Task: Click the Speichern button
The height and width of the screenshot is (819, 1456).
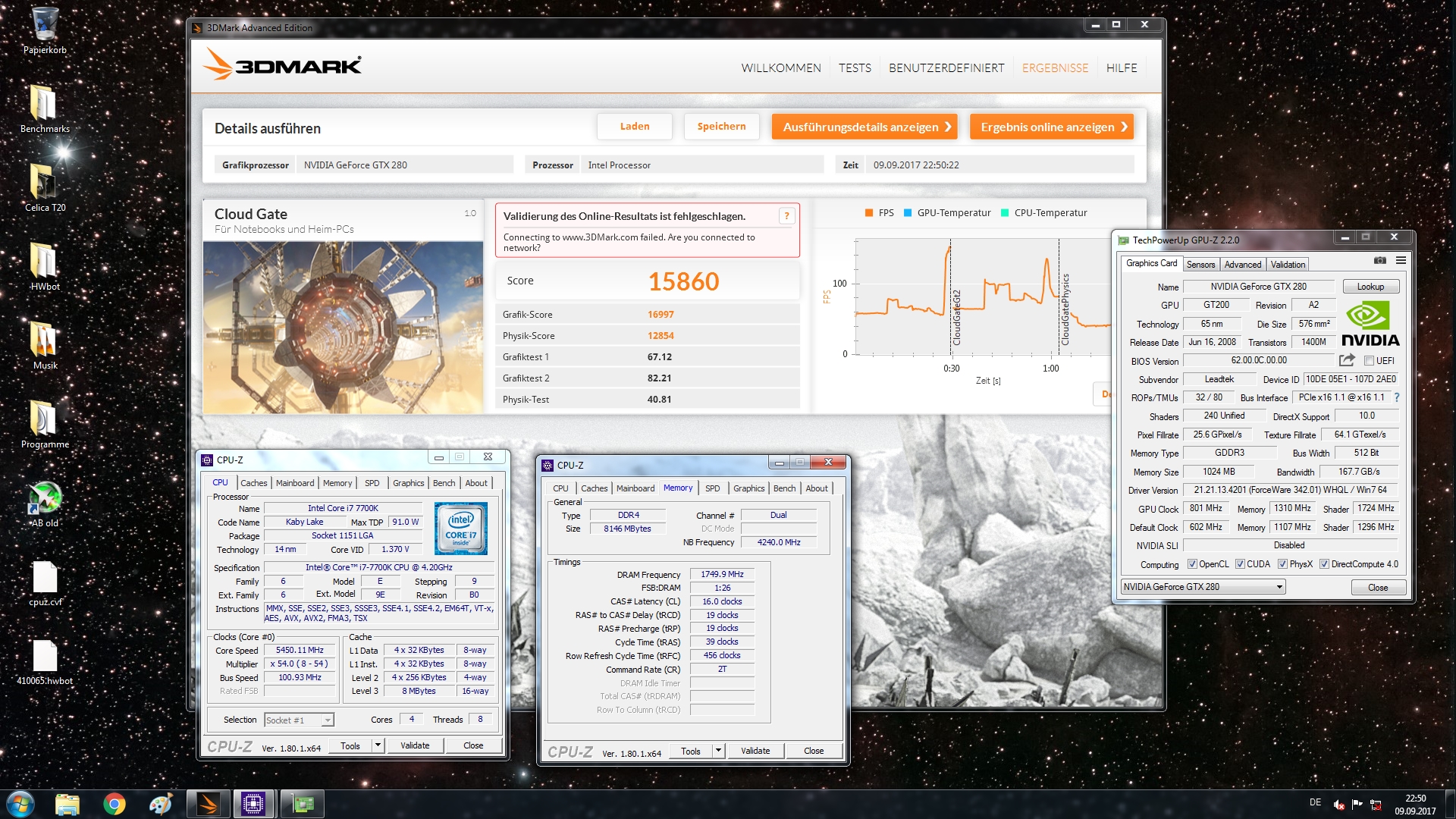Action: 721,127
